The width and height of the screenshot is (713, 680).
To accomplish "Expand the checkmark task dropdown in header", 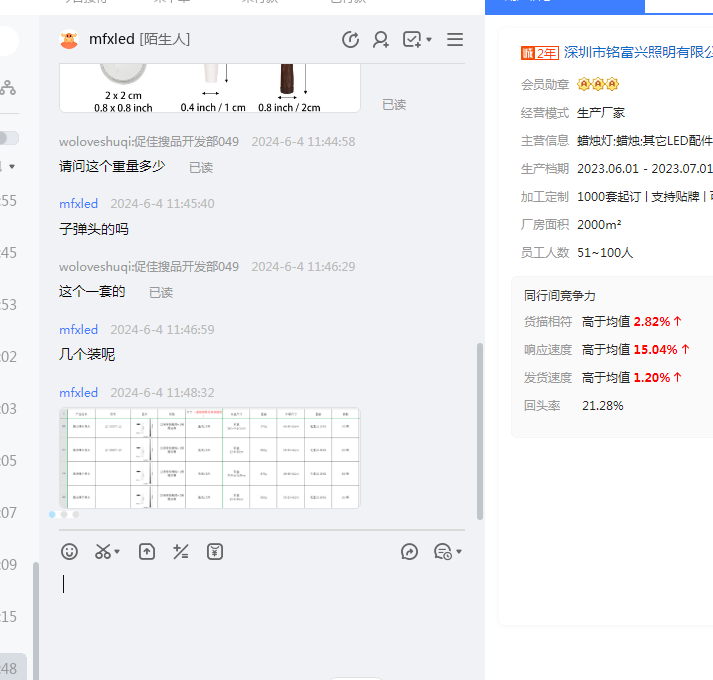I will (429, 40).
